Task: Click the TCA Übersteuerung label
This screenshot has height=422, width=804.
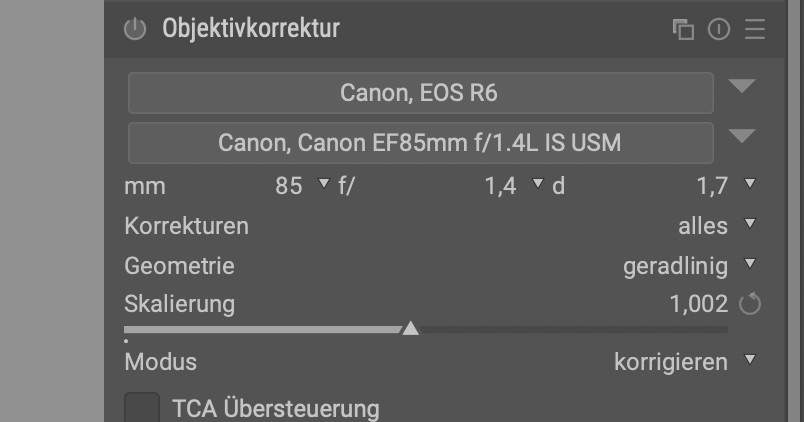Action: coord(276,409)
